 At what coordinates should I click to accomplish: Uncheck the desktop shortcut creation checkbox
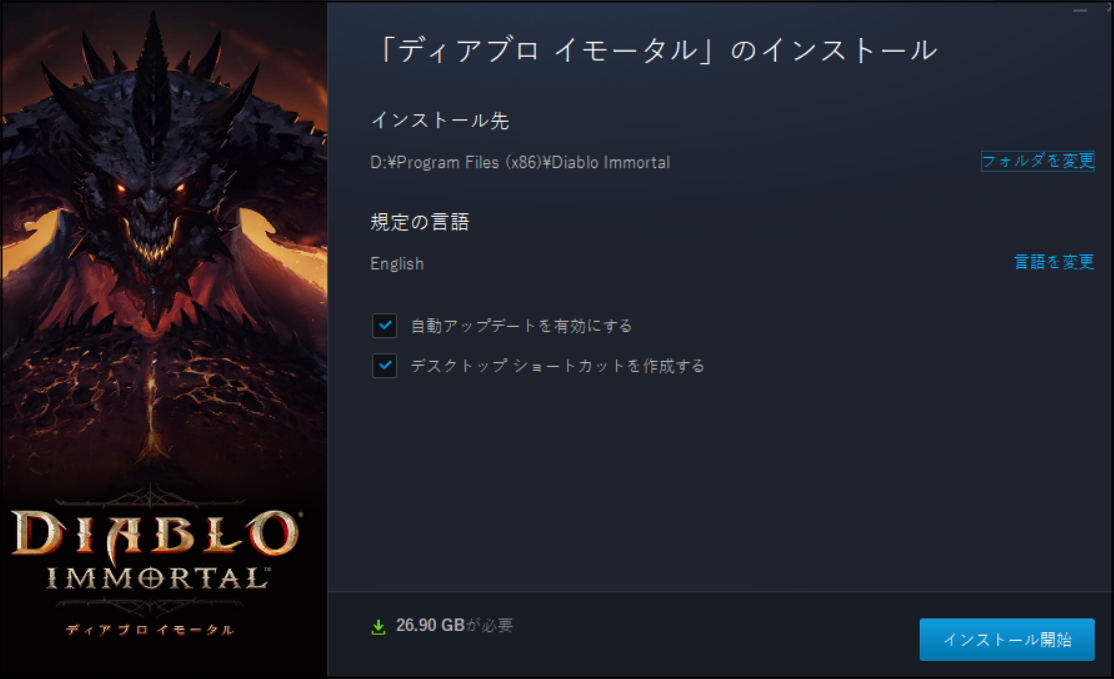tap(384, 366)
